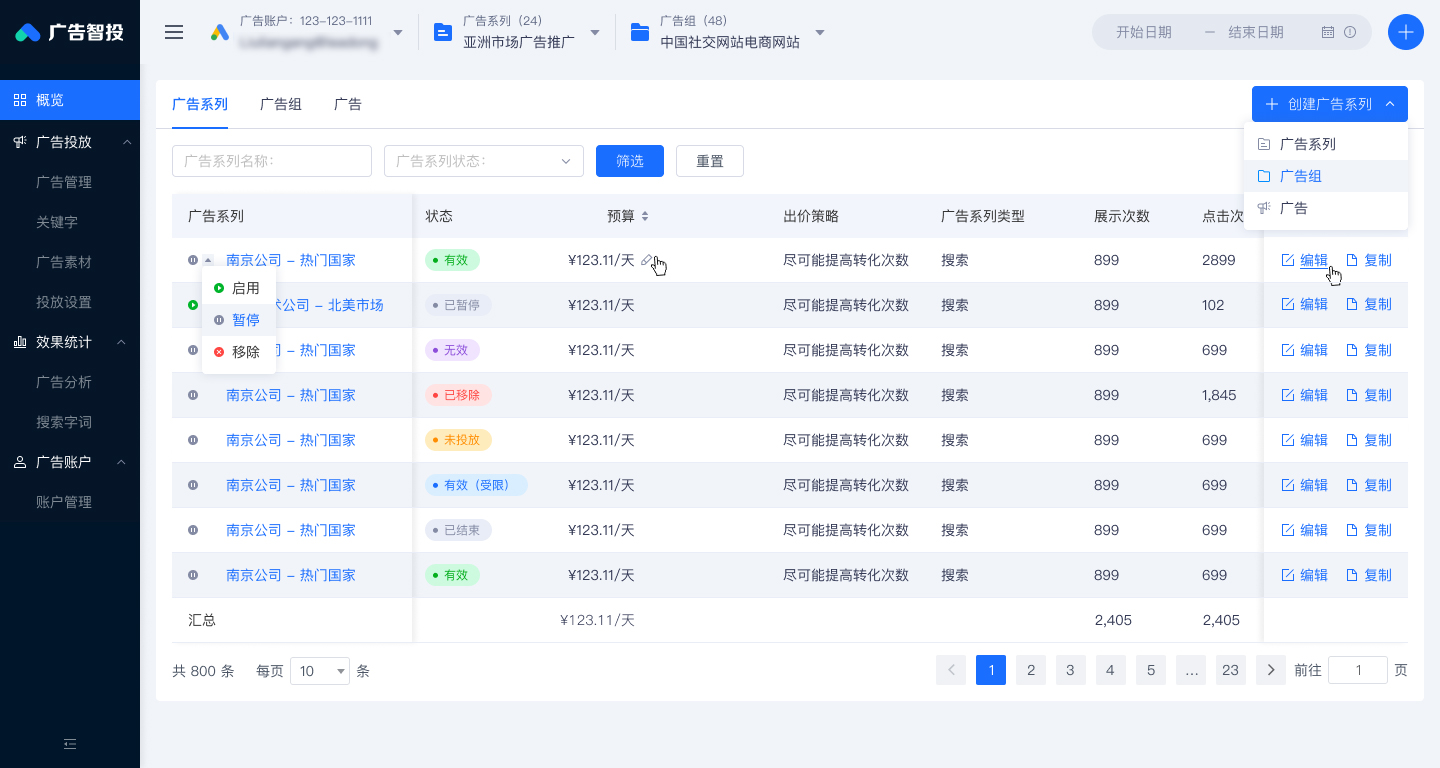This screenshot has width=1440, height=768.
Task: Expand the 每页 page size selector
Action: point(320,671)
